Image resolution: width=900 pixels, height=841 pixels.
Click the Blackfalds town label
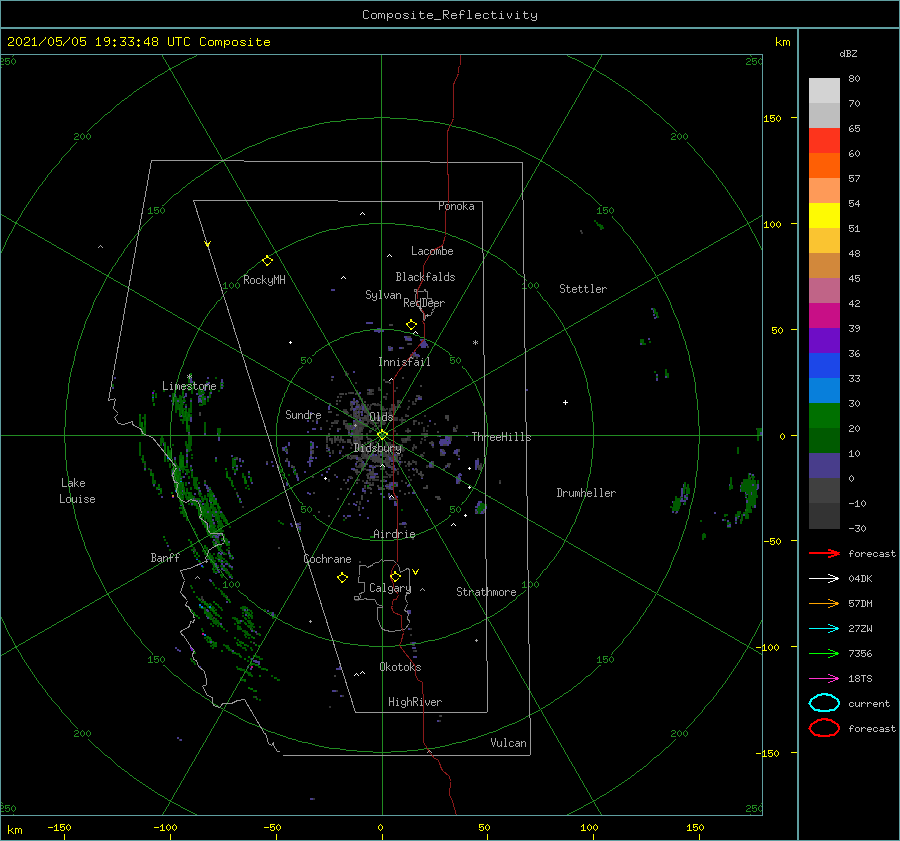click(x=425, y=277)
